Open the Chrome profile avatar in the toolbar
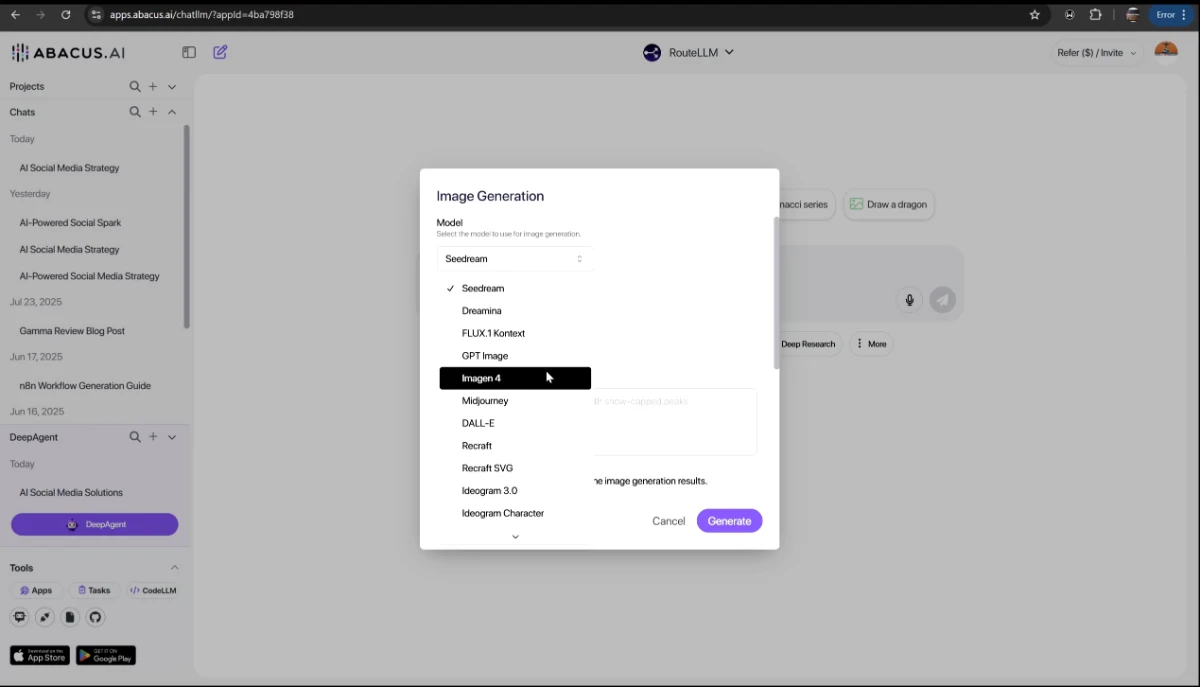The width and height of the screenshot is (1200, 687). (1133, 15)
